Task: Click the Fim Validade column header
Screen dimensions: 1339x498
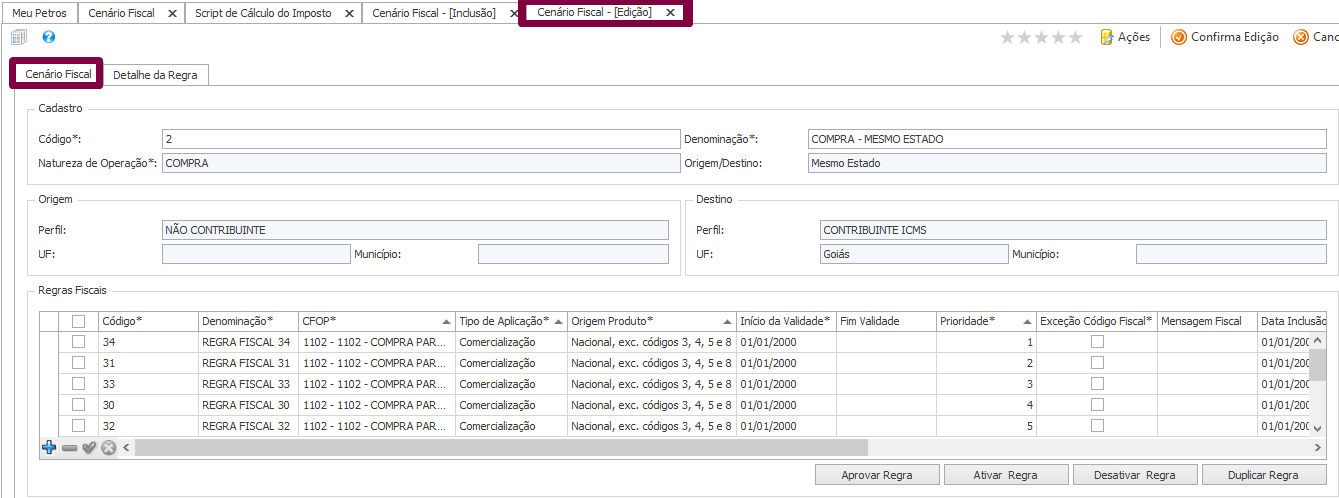Action: coord(886,321)
